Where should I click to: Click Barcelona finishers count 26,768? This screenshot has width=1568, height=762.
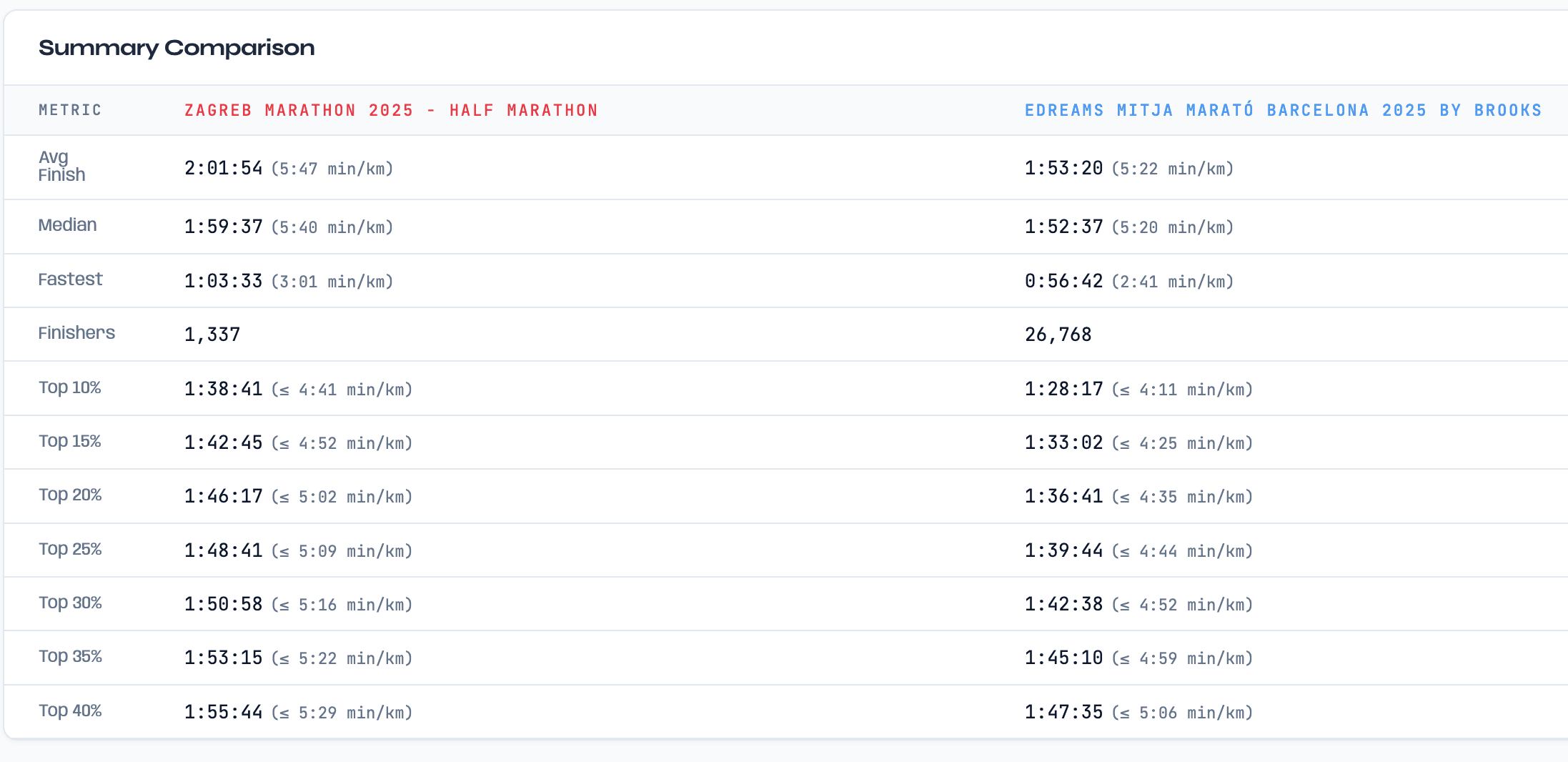1058,335
